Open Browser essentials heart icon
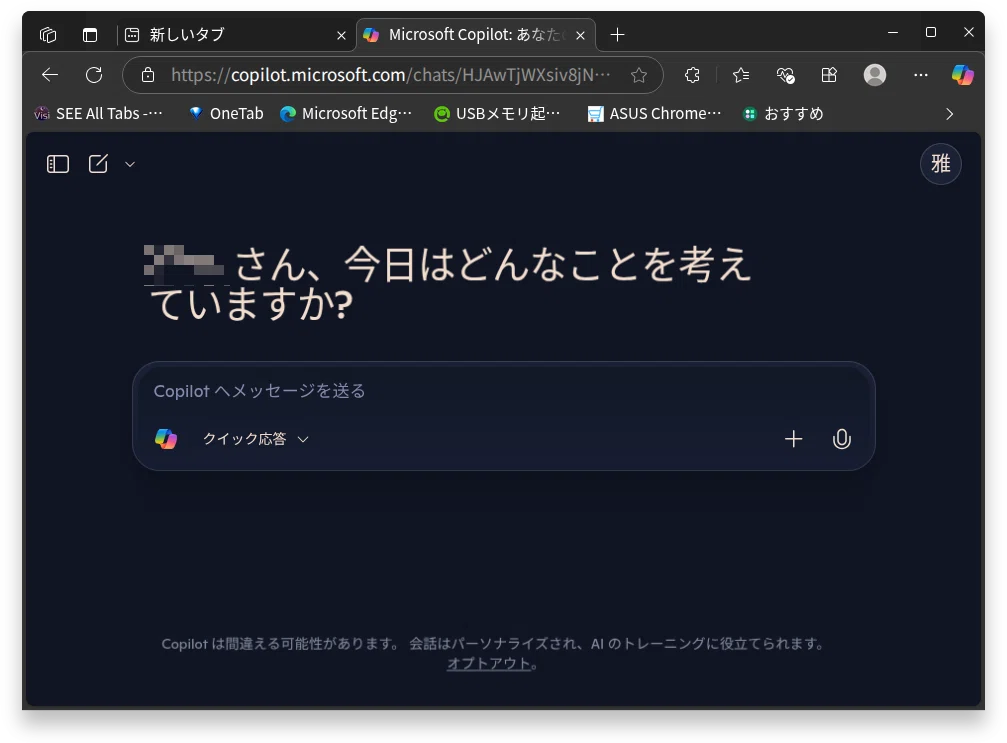The image size is (1007, 743). (785, 75)
